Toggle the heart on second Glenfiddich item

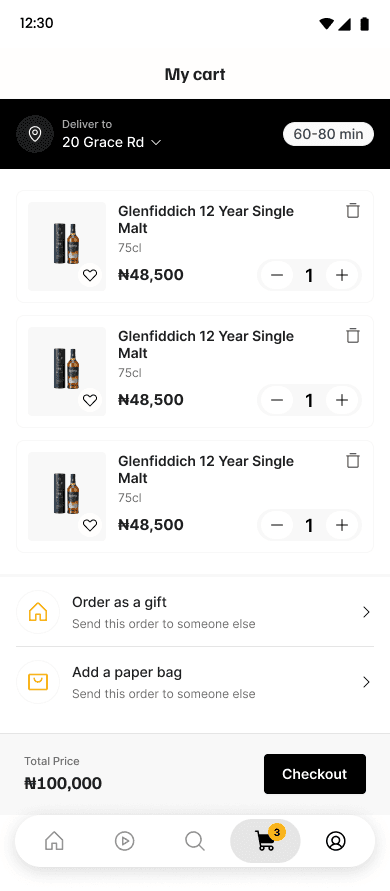tap(90, 401)
